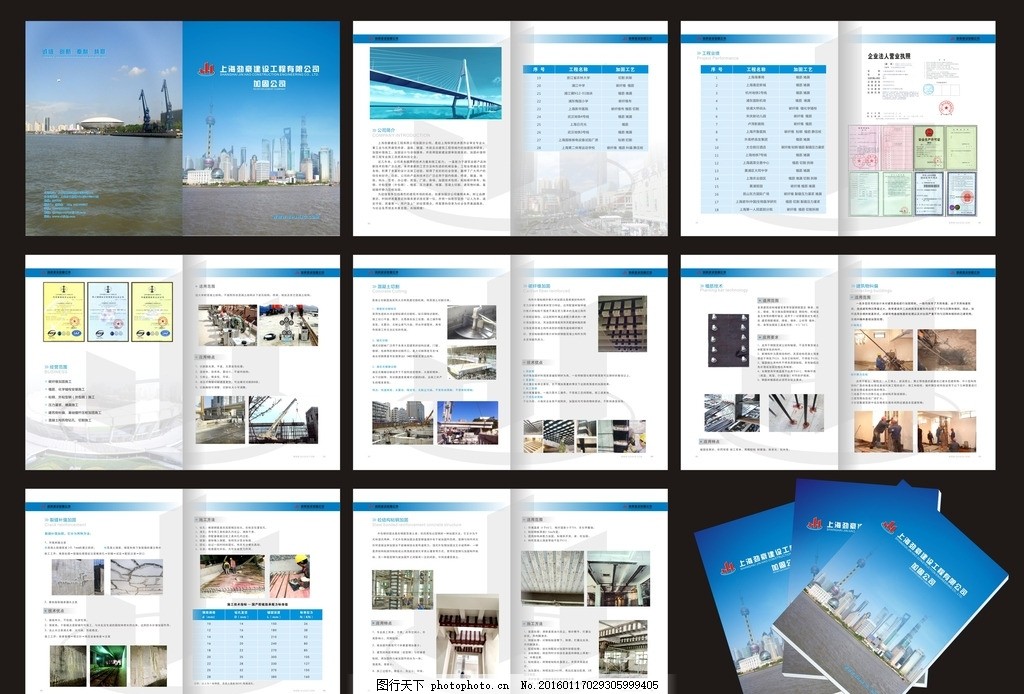Viewport: 1024px width, 694px height.
Task: Click the white dome stadium on back cover
Action: pos(101,122)
